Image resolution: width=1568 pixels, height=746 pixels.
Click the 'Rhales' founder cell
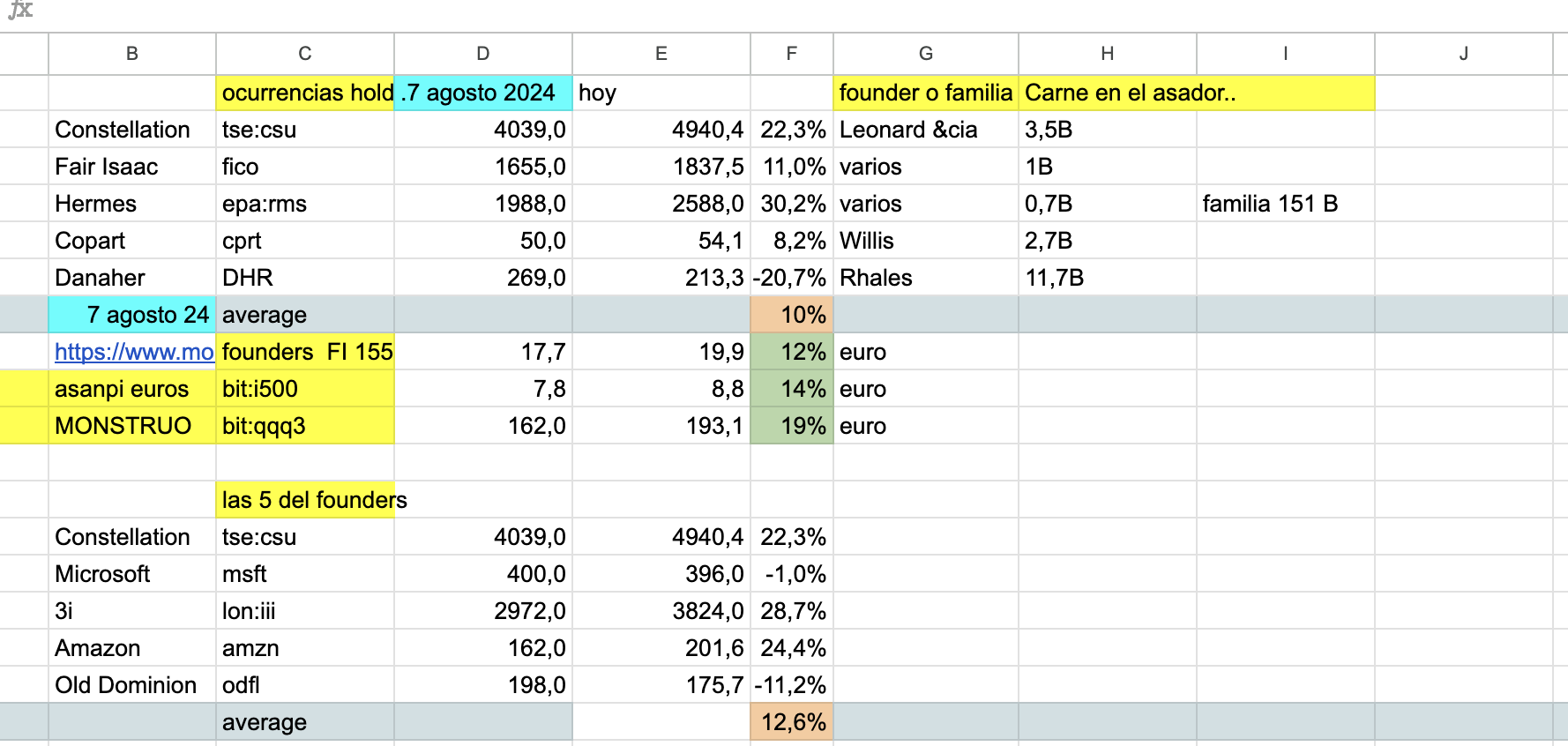click(x=926, y=278)
